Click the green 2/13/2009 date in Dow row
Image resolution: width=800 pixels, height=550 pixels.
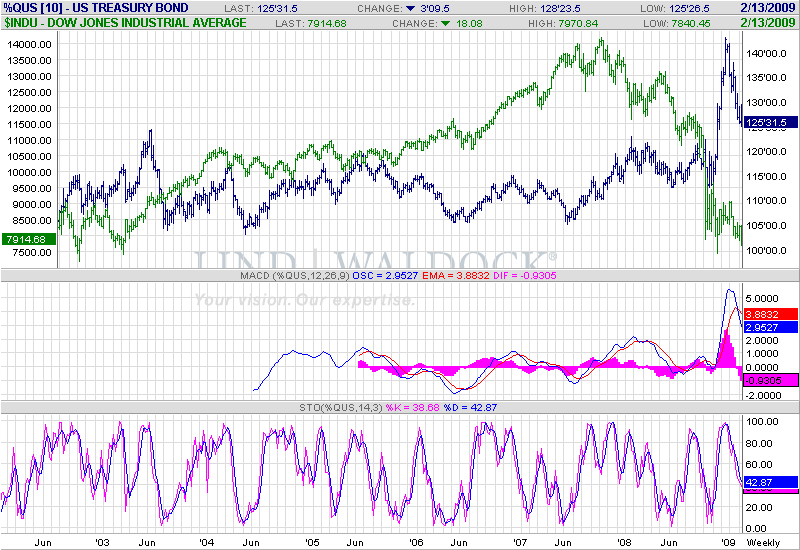[x=768, y=22]
